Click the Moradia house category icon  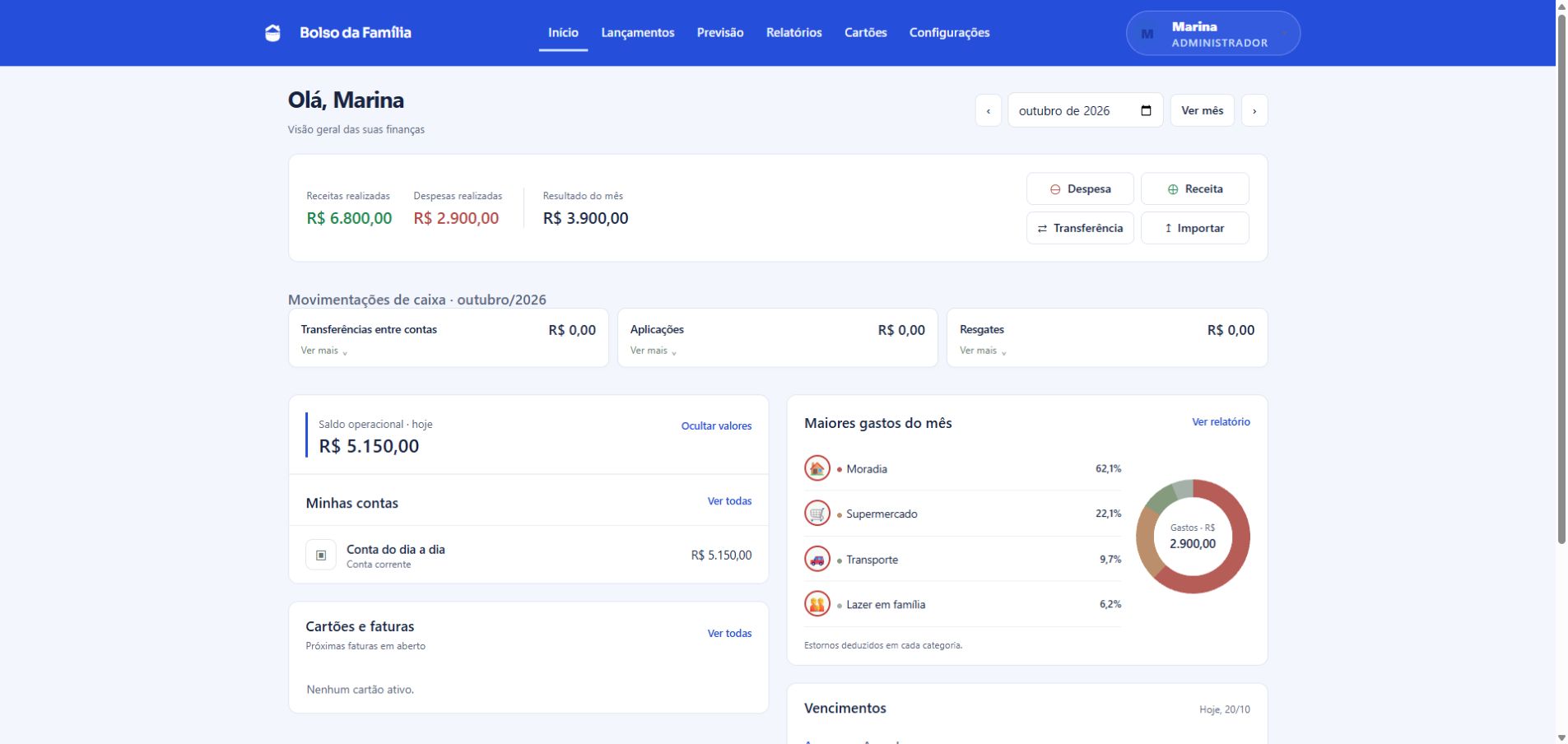[x=817, y=468]
